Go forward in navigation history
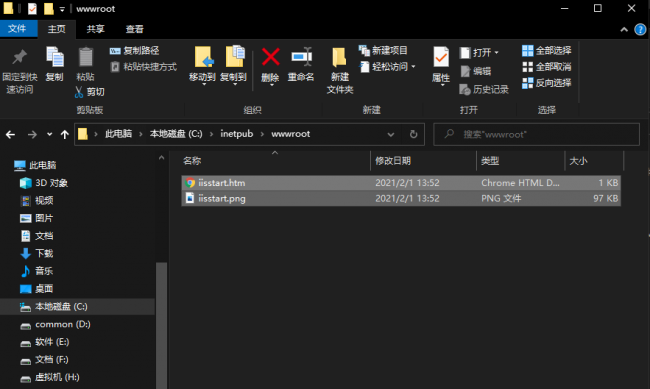Image resolution: width=650 pixels, height=389 pixels. [x=32, y=134]
